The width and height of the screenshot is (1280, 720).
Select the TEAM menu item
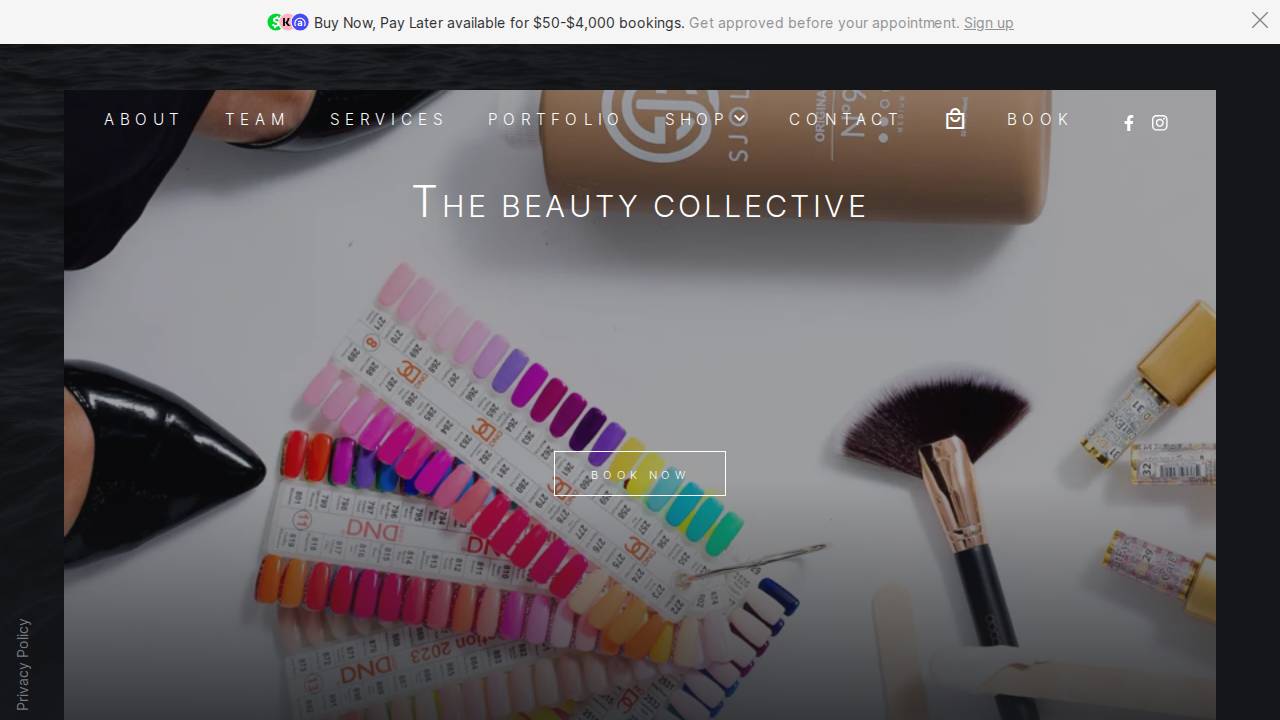pos(256,119)
